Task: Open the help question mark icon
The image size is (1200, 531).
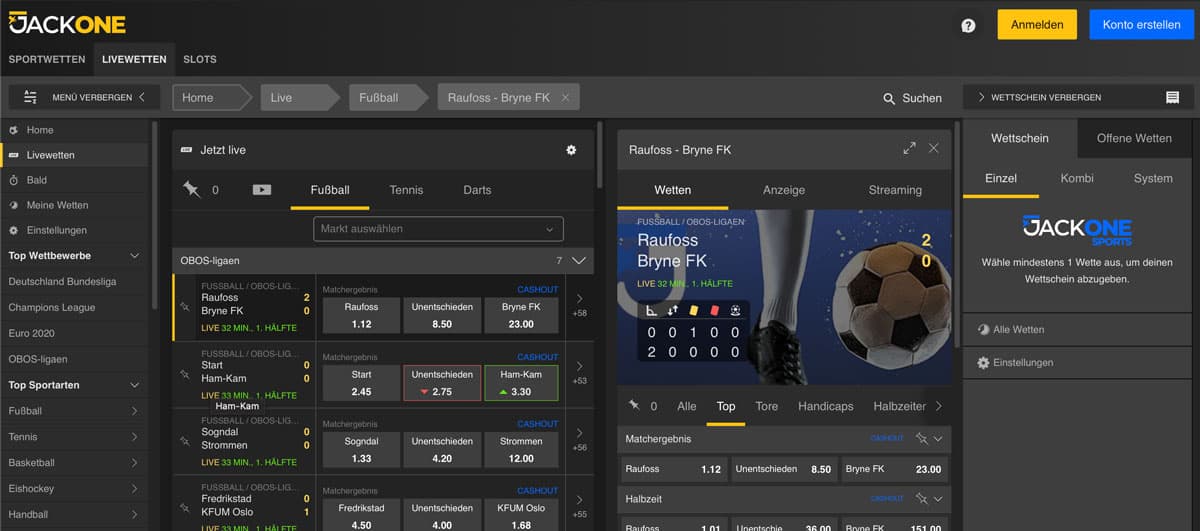Action: 968,26
